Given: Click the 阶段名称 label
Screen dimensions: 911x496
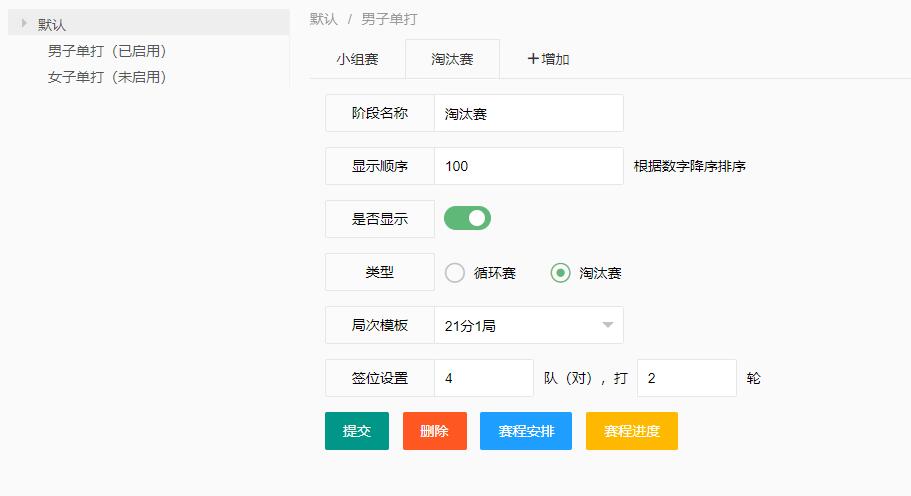Looking at the screenshot, I should coord(380,113).
